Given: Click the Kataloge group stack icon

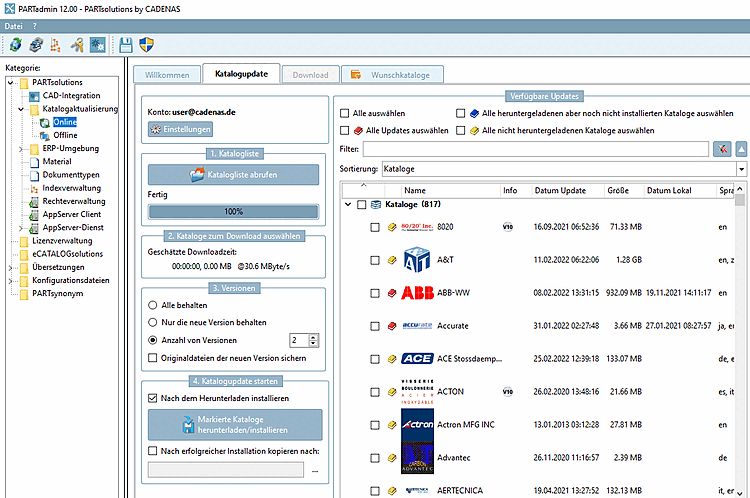Looking at the screenshot, I should (x=376, y=205).
